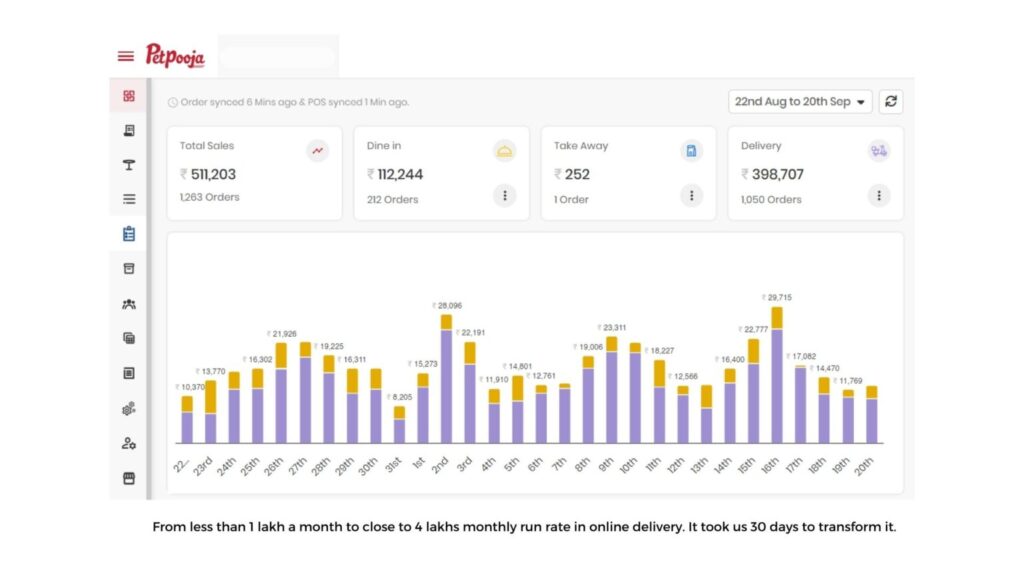The width and height of the screenshot is (1024, 576).
Task: Open the clipboard reports icon in sidebar
Action: pyautogui.click(x=129, y=234)
